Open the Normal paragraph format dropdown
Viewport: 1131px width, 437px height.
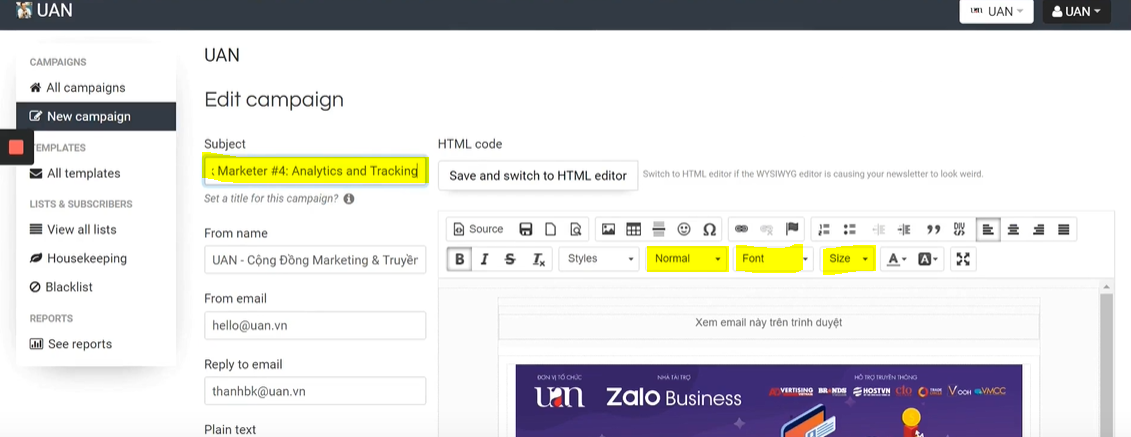click(687, 259)
